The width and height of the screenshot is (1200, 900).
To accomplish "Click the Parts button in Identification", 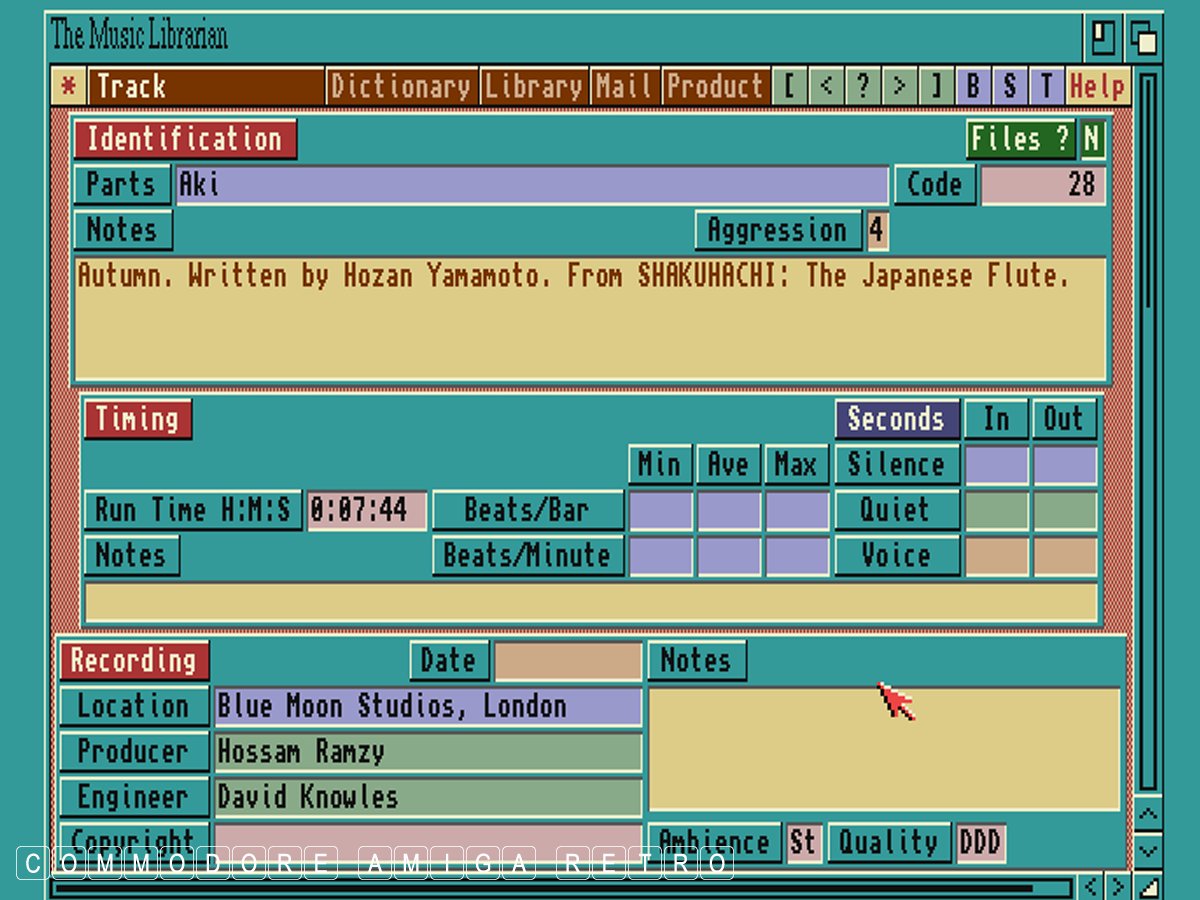I will click(121, 185).
